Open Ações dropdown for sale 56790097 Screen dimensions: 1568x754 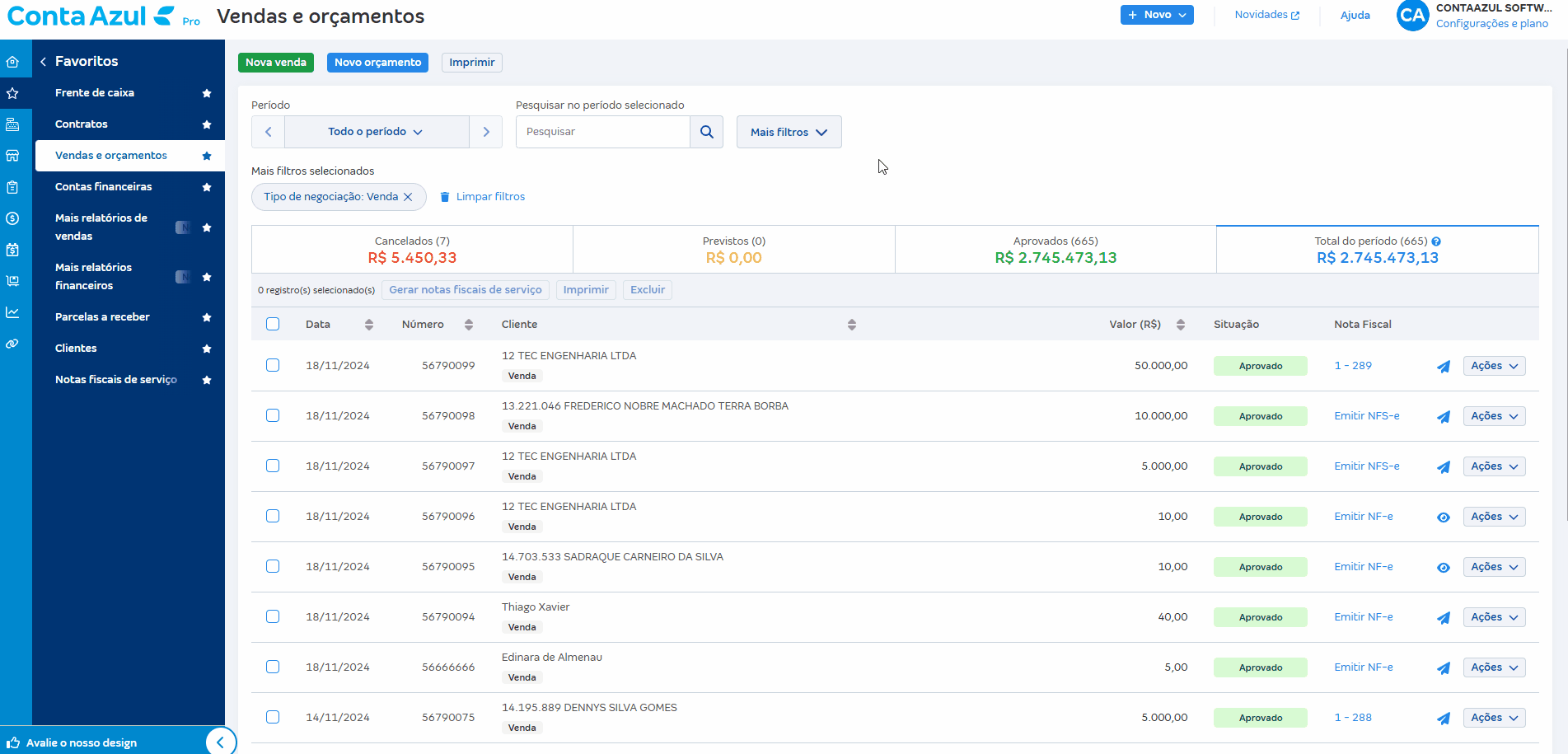point(1494,466)
